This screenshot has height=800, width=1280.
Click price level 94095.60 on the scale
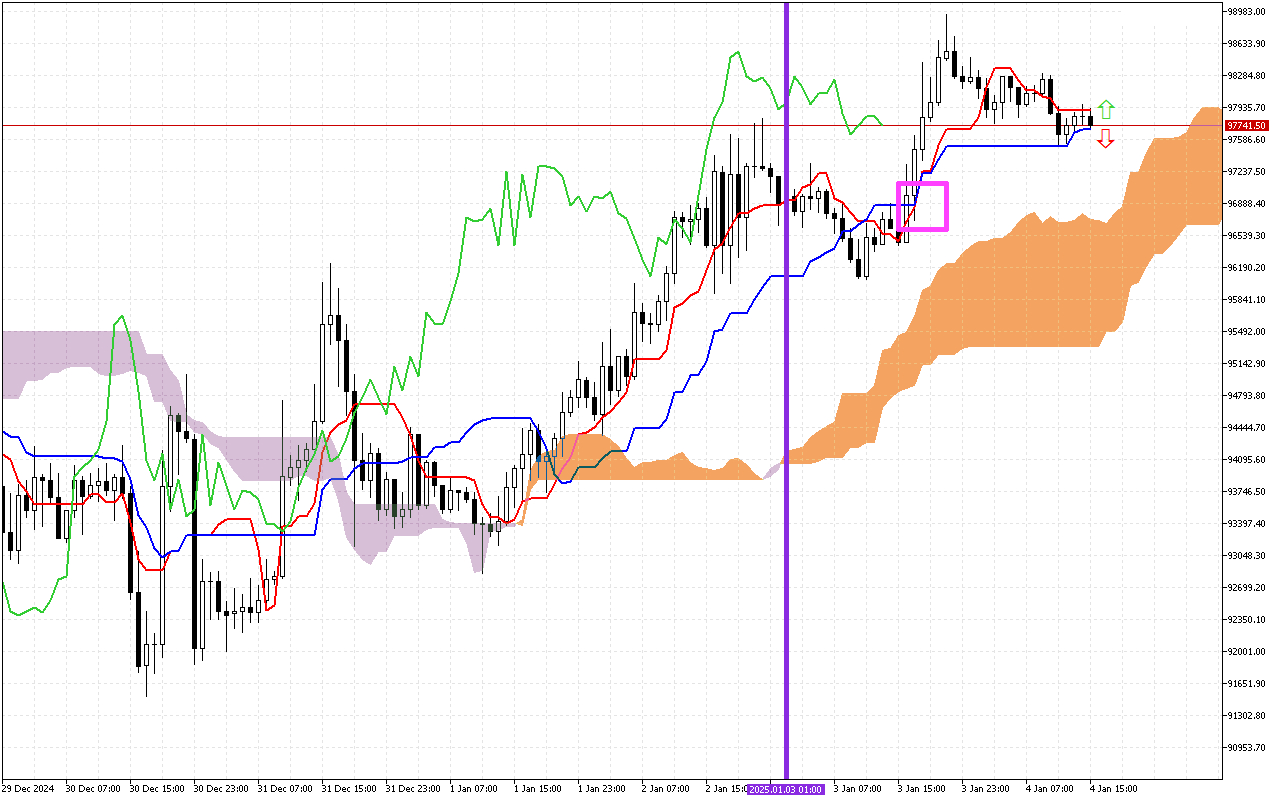coord(1246,460)
